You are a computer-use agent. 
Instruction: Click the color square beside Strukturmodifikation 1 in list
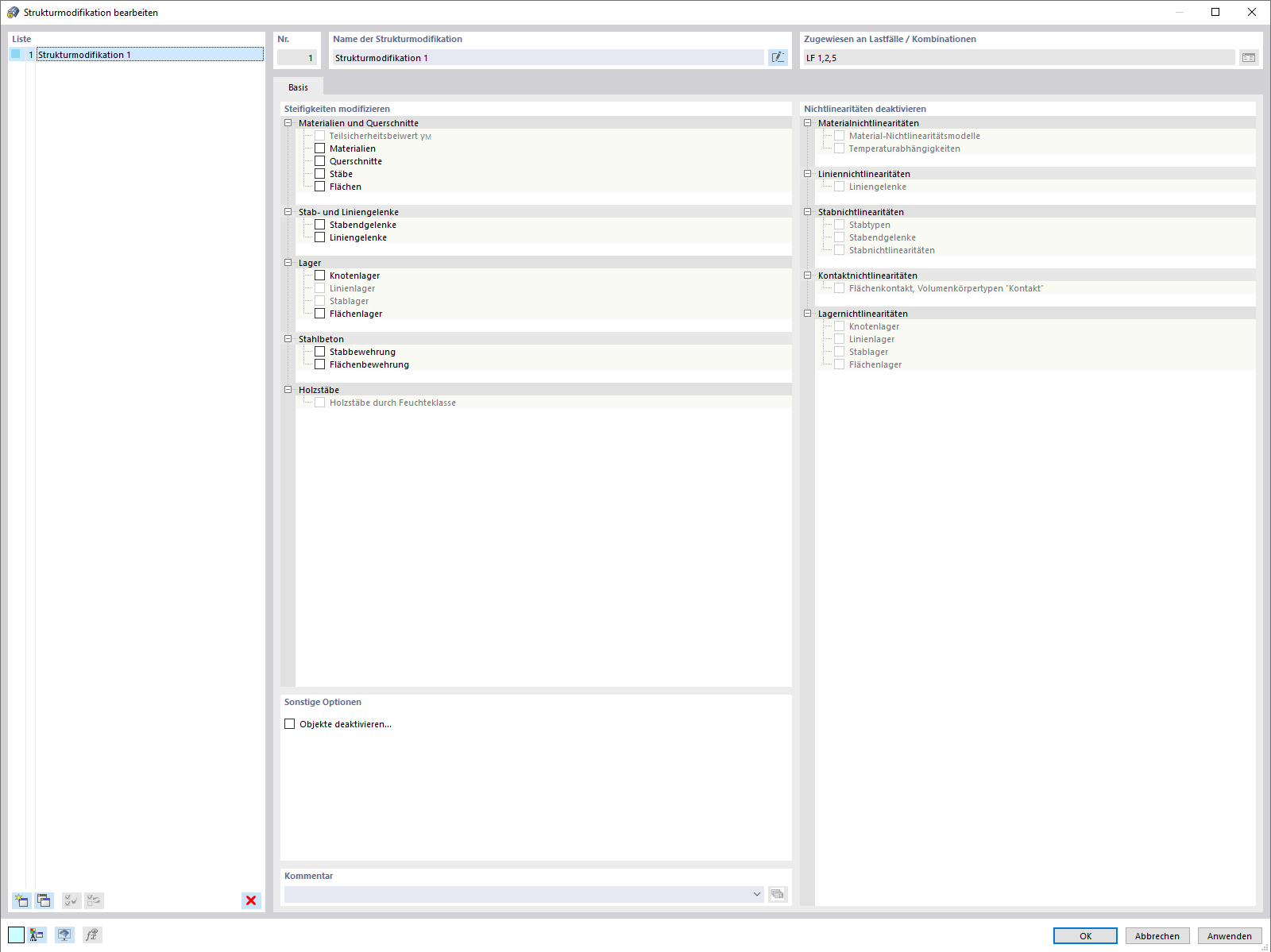(16, 54)
